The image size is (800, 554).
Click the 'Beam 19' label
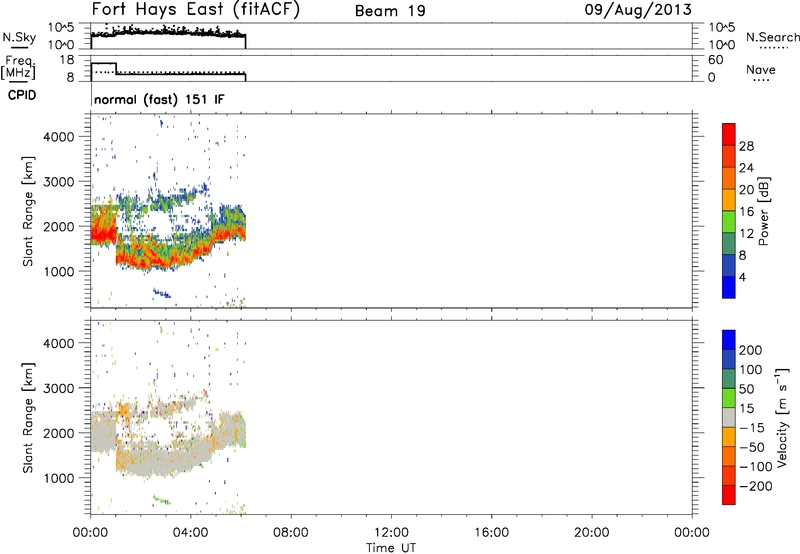coord(390,11)
